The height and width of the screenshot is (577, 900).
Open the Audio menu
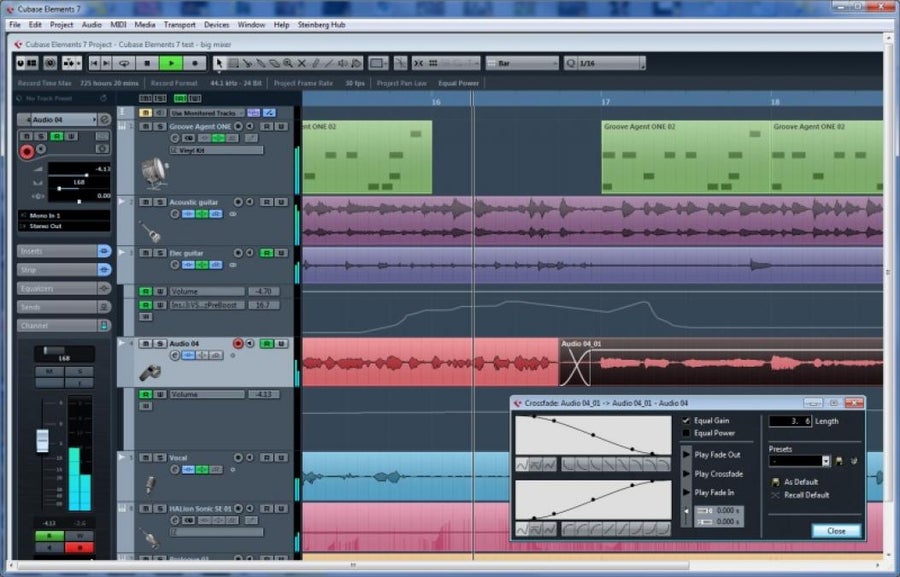[x=92, y=25]
